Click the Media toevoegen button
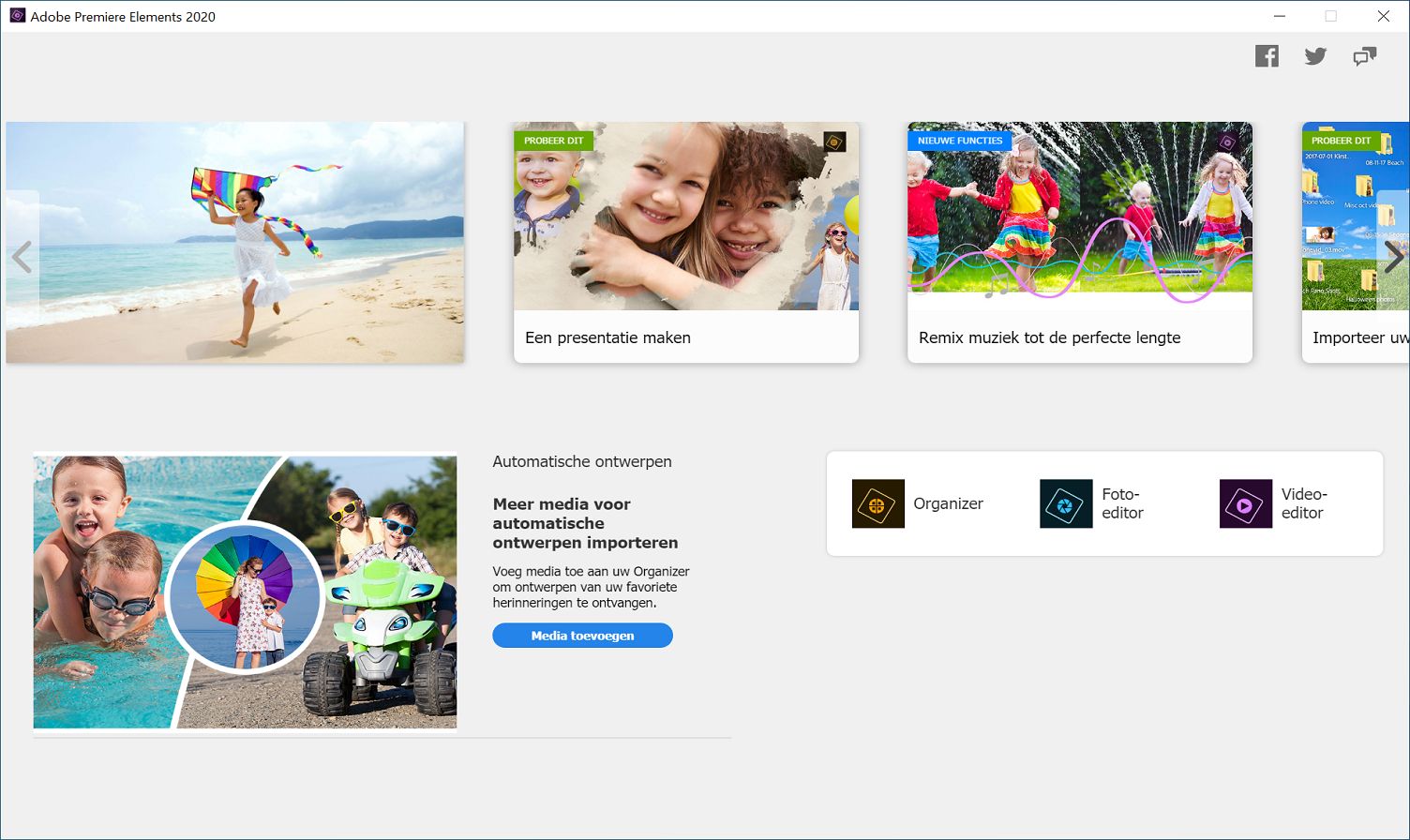The height and width of the screenshot is (840, 1410). [582, 636]
